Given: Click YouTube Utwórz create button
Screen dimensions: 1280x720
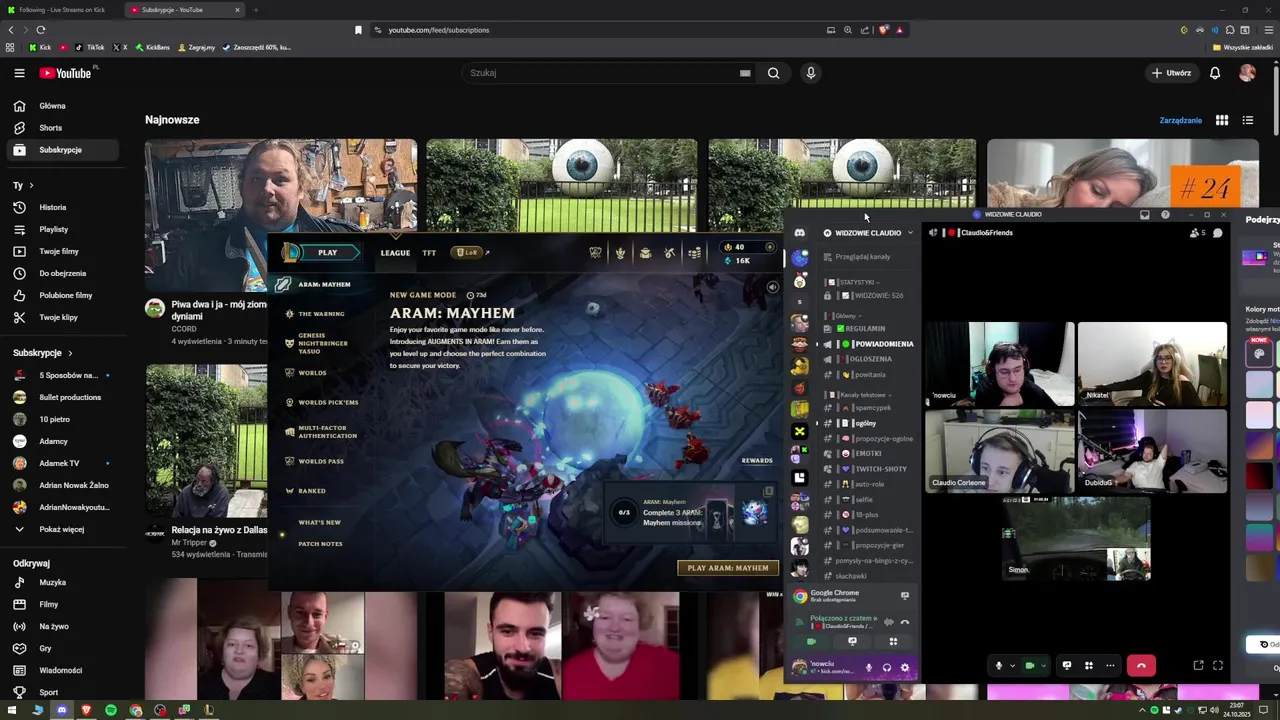Looking at the screenshot, I should click(1170, 73).
